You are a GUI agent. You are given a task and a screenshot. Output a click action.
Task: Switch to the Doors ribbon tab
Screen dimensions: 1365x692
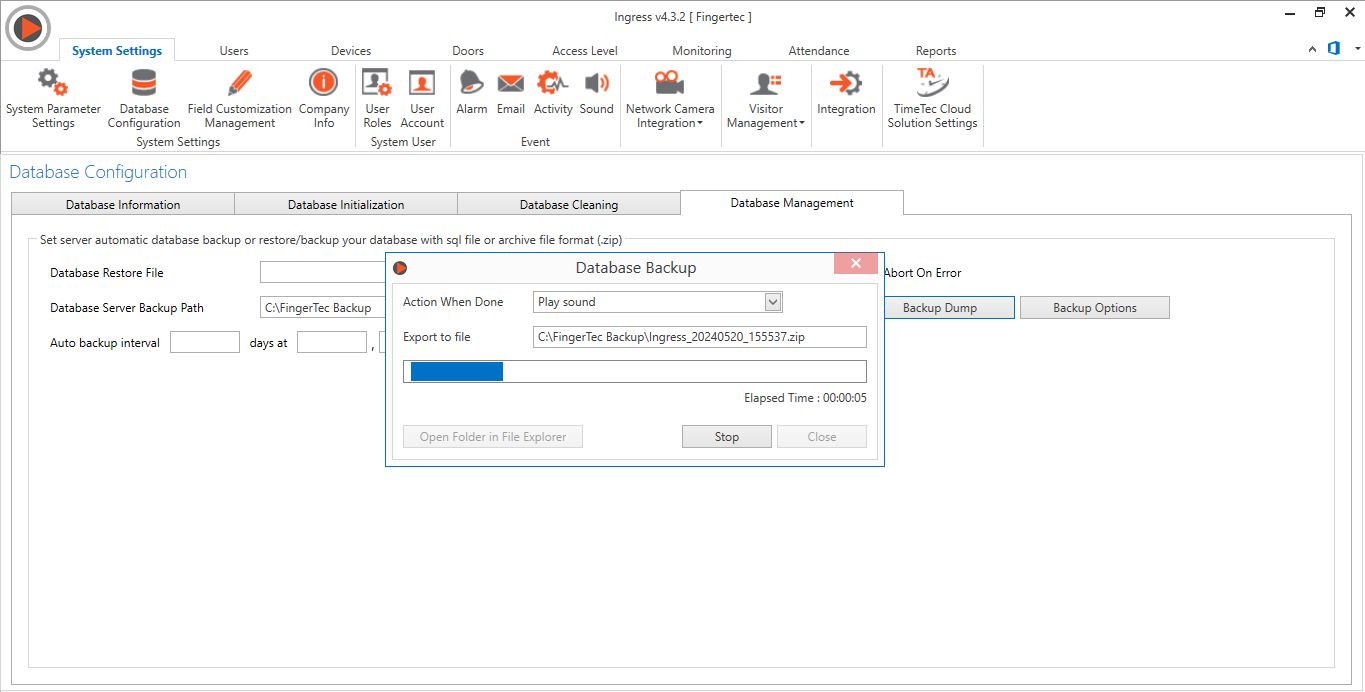pos(468,50)
